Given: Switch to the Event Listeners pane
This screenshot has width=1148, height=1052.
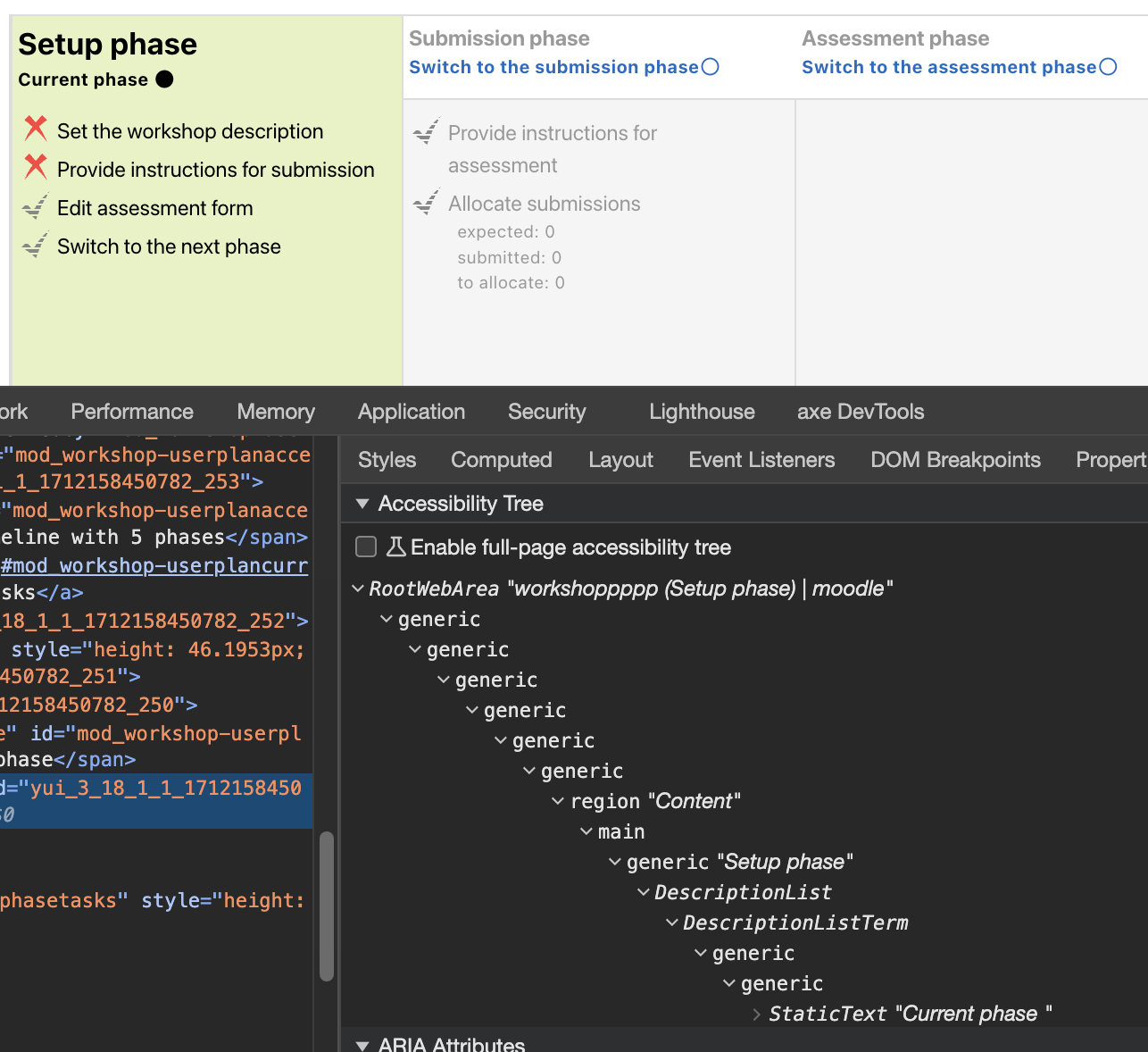Looking at the screenshot, I should 761,460.
